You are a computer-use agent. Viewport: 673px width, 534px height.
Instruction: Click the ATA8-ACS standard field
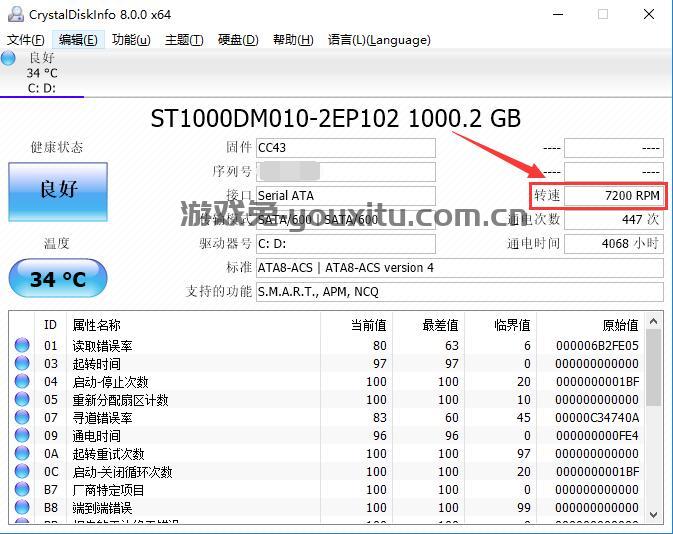pos(460,268)
